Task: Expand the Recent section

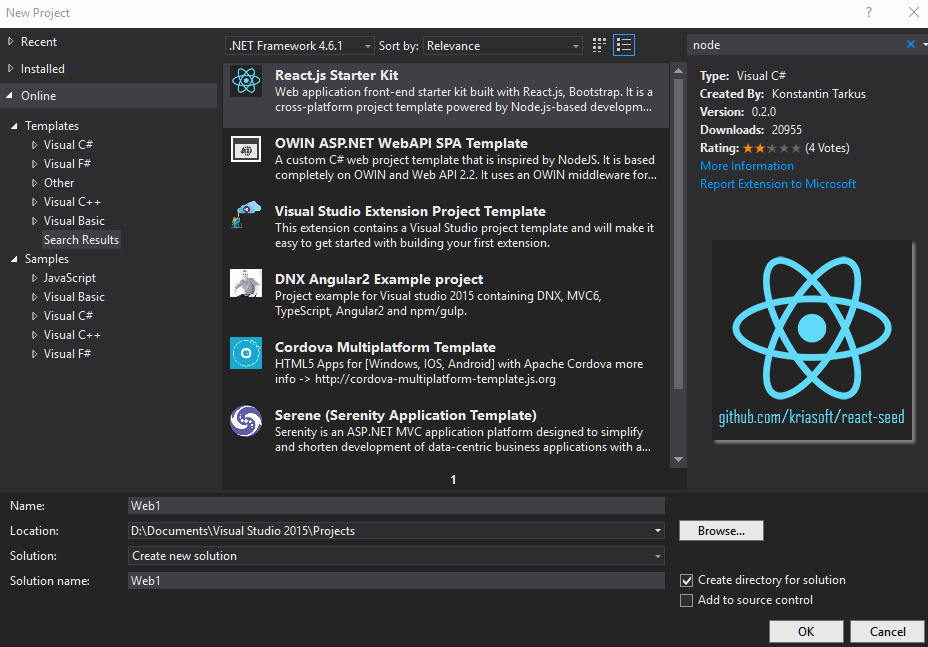Action: point(11,41)
